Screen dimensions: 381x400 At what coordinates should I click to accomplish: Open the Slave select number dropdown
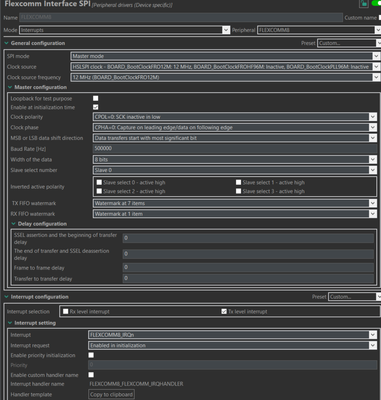(x=235, y=170)
